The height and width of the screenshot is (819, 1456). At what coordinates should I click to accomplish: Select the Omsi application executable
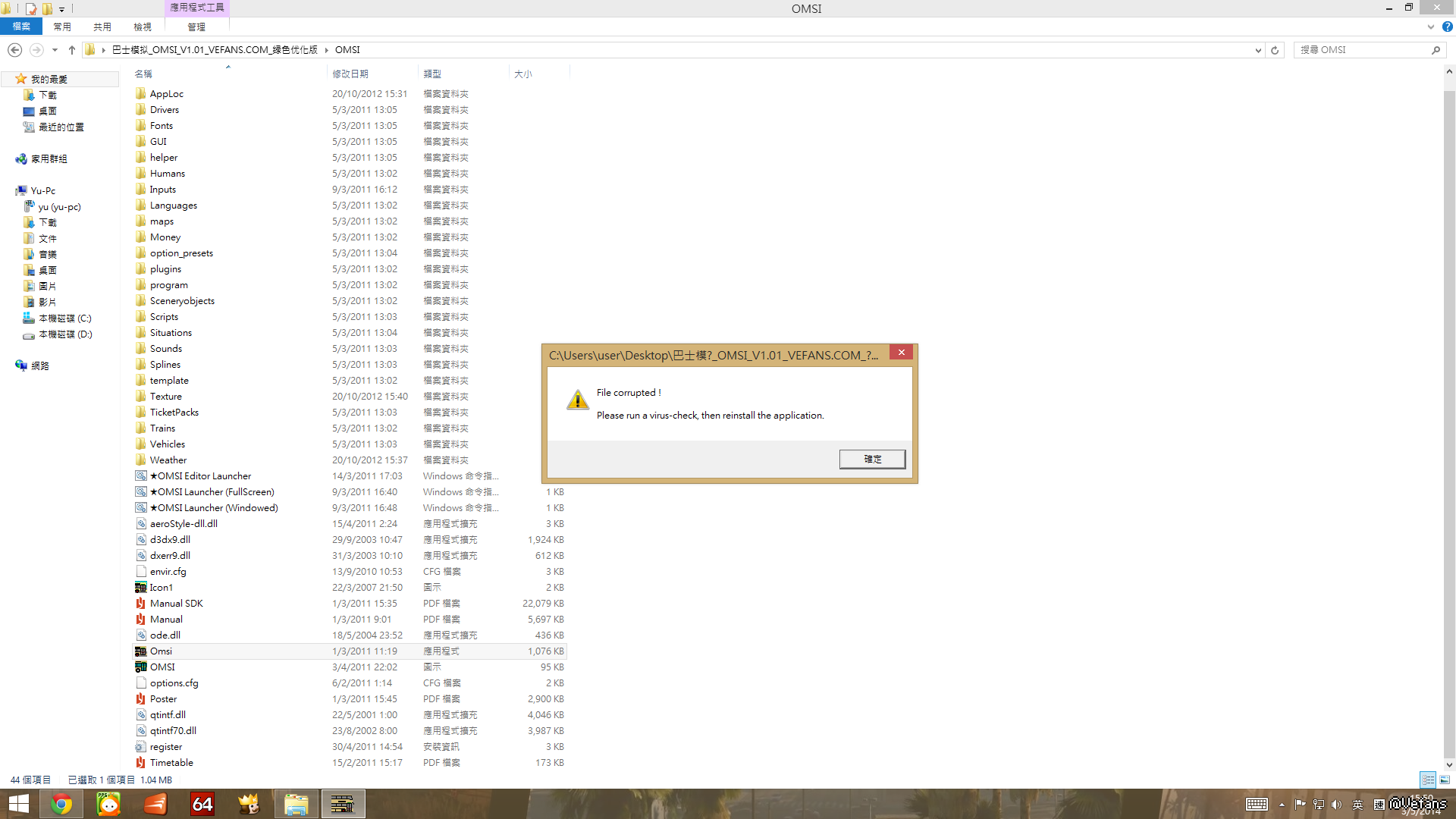pos(161,651)
